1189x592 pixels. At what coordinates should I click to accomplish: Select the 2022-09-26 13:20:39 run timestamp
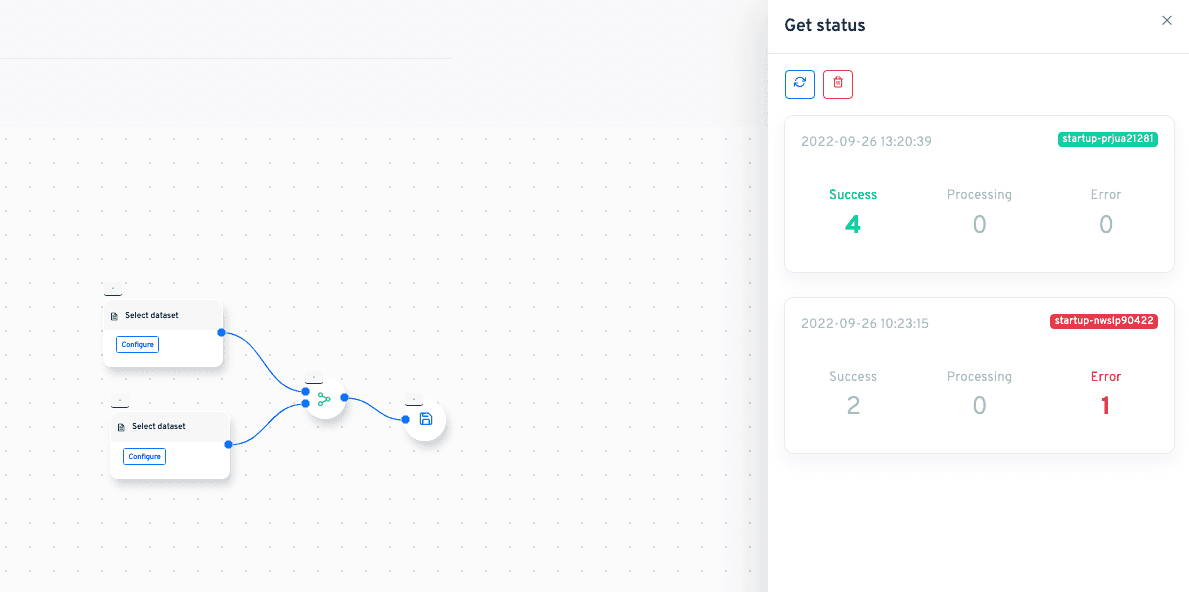tap(866, 142)
